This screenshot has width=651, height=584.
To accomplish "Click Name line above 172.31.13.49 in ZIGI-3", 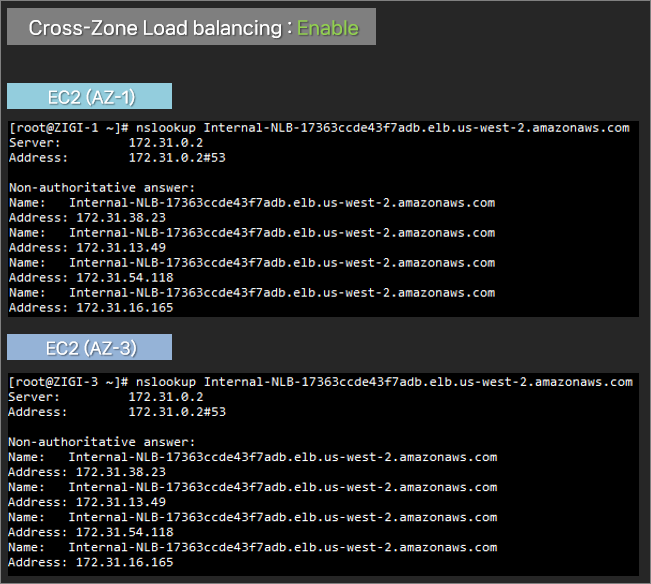I will 252,487.
